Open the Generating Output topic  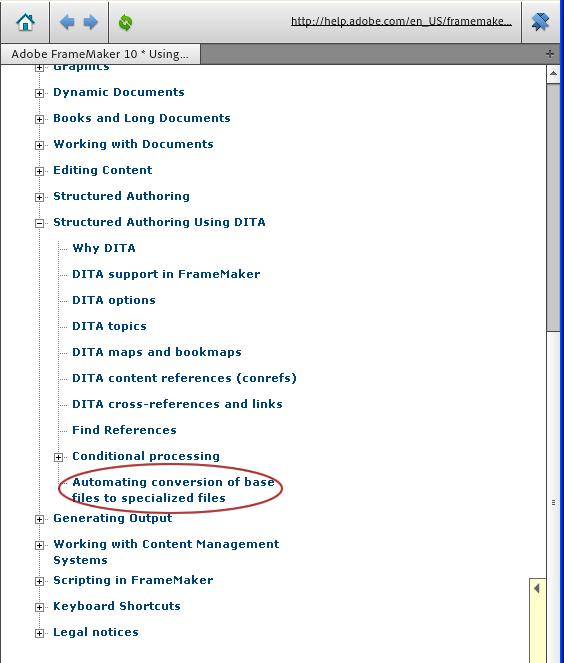(x=112, y=518)
